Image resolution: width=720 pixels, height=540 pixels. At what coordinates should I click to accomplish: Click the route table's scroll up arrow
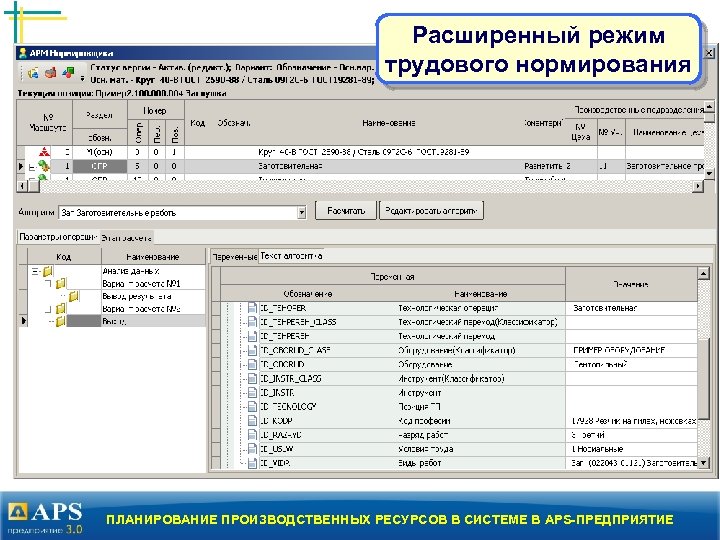709,107
